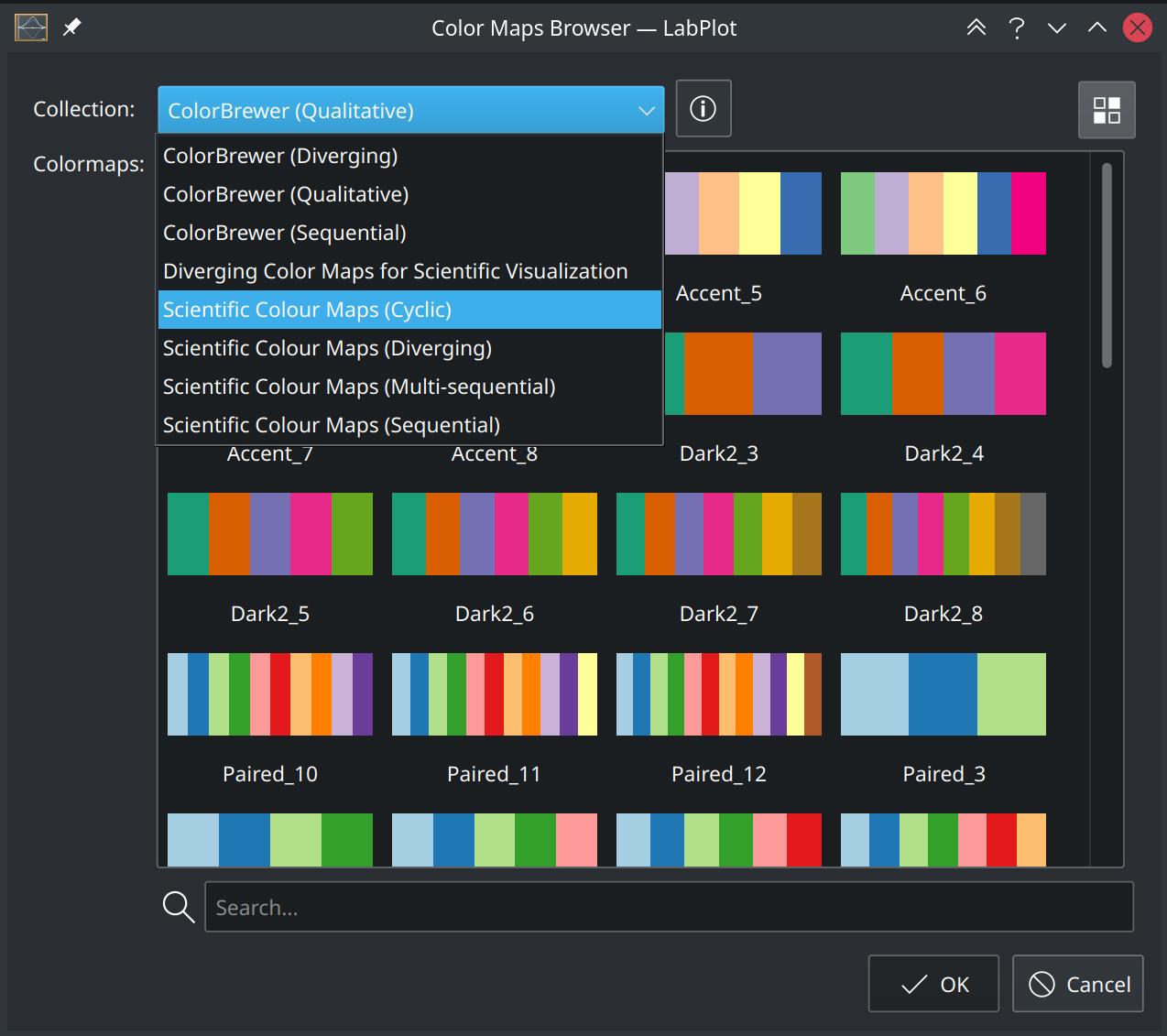The height and width of the screenshot is (1036, 1167).
Task: Click the upward chevron in the title bar
Action: (x=1096, y=27)
